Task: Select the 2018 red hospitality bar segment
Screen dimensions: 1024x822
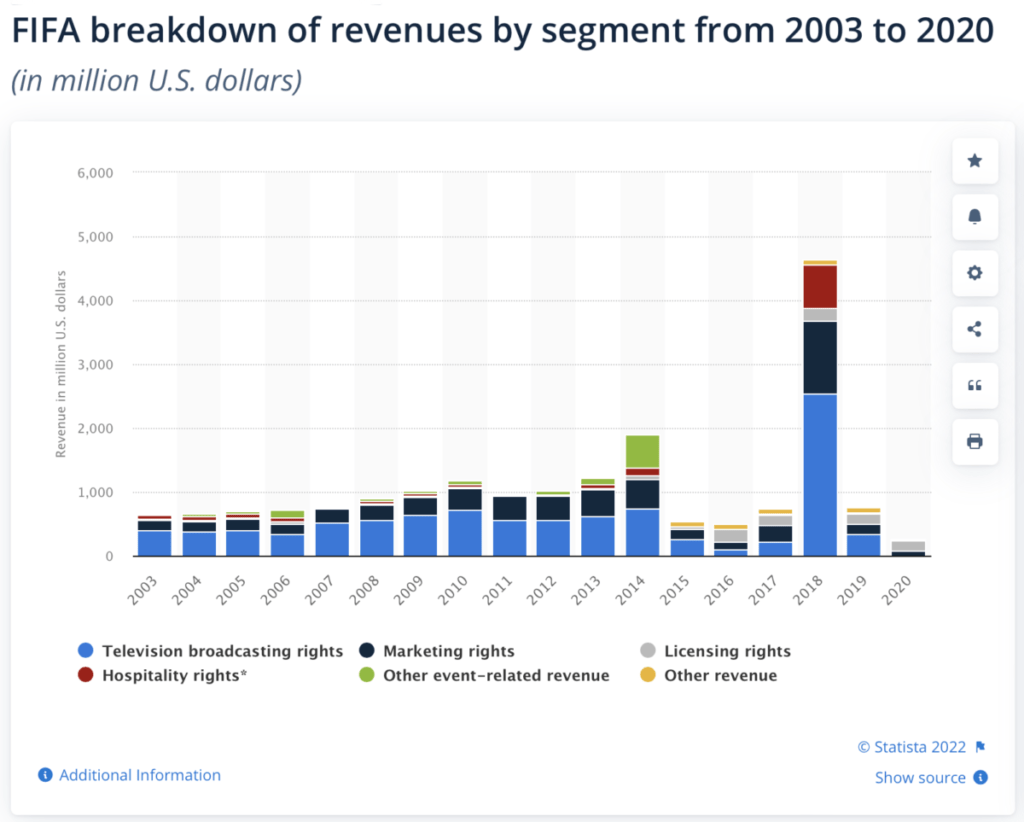Action: tap(820, 287)
